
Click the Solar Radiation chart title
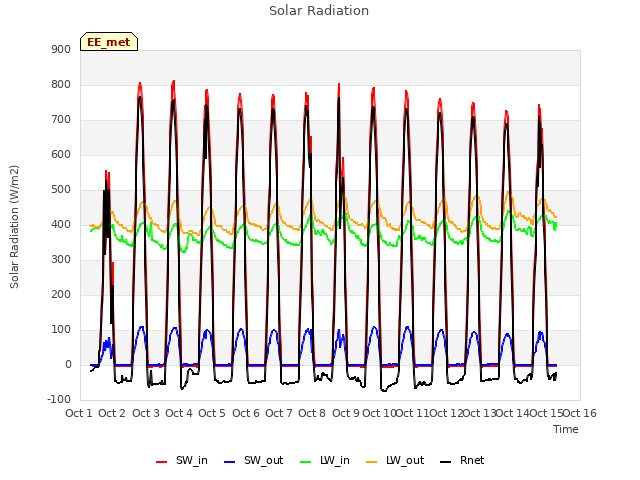(319, 11)
